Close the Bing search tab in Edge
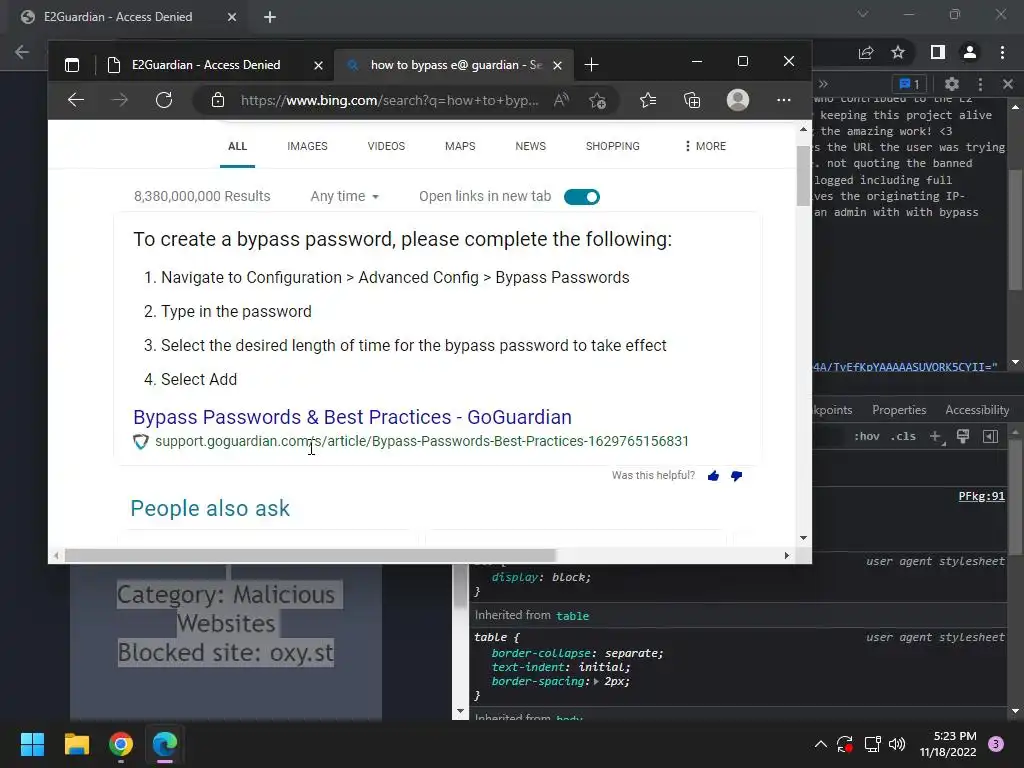Viewport: 1024px width, 768px height. coord(557,65)
